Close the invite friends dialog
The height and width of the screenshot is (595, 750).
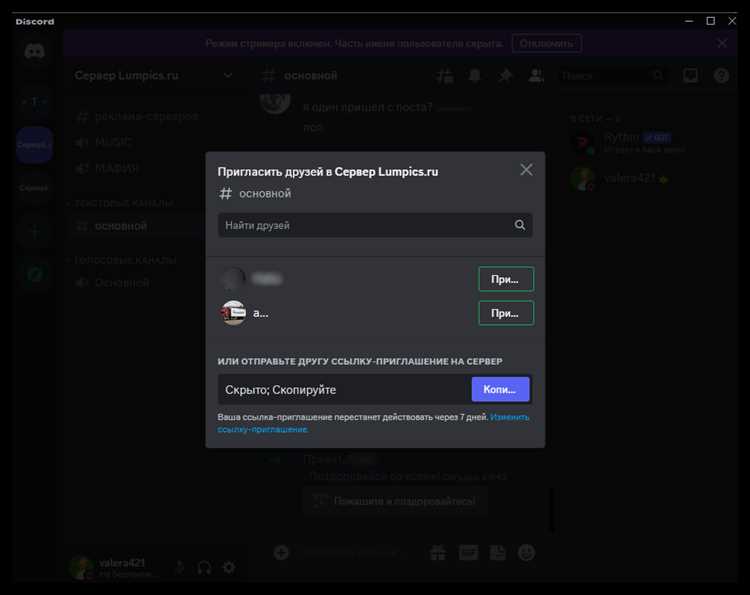point(526,170)
